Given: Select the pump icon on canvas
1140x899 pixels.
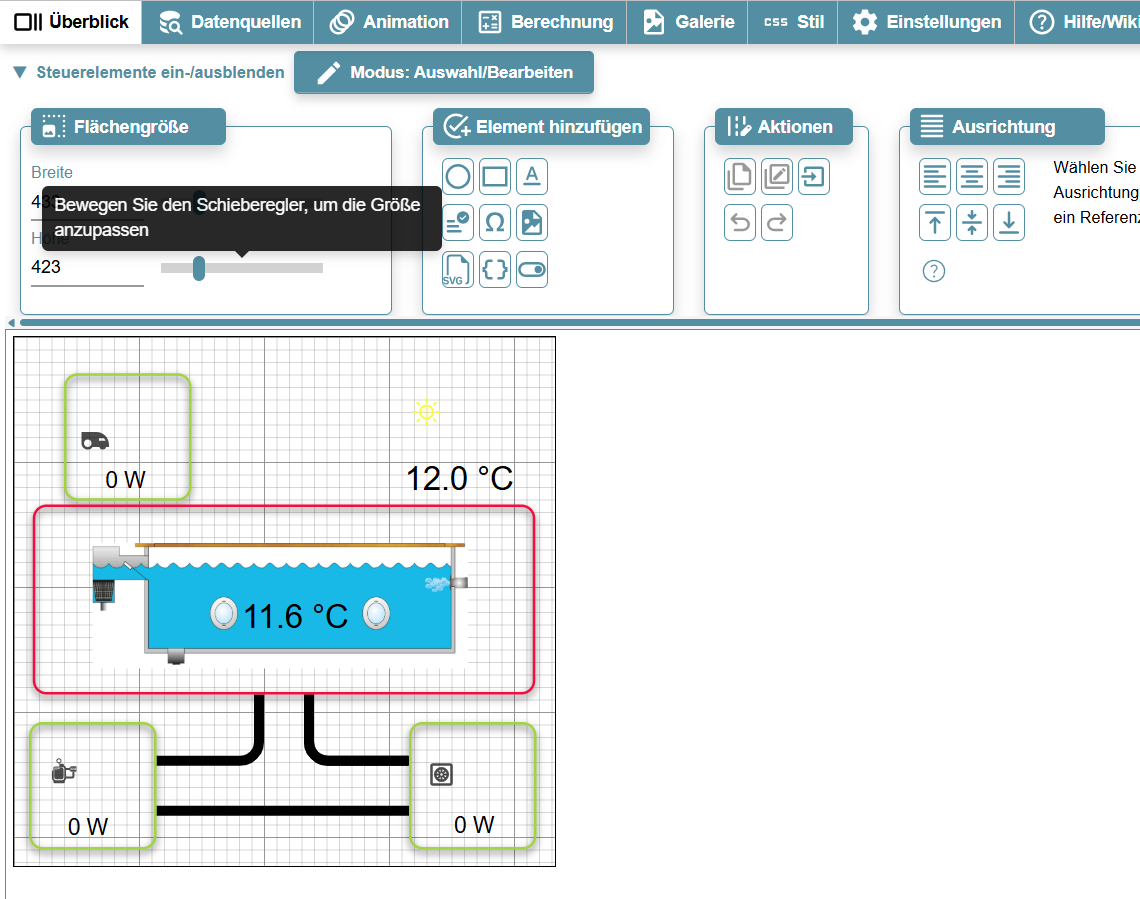Looking at the screenshot, I should coord(64,771).
